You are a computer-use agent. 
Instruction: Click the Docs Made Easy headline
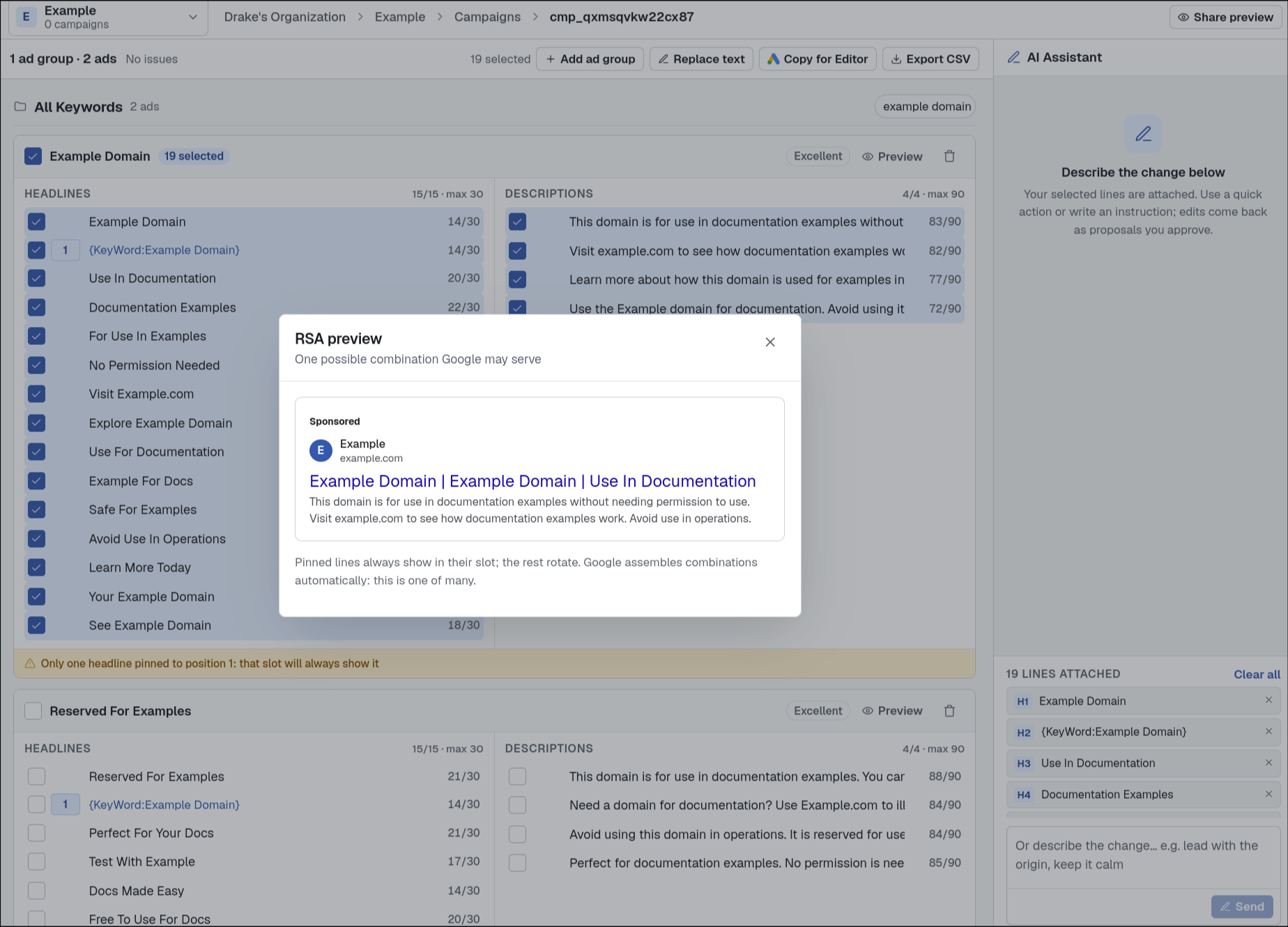tap(136, 891)
